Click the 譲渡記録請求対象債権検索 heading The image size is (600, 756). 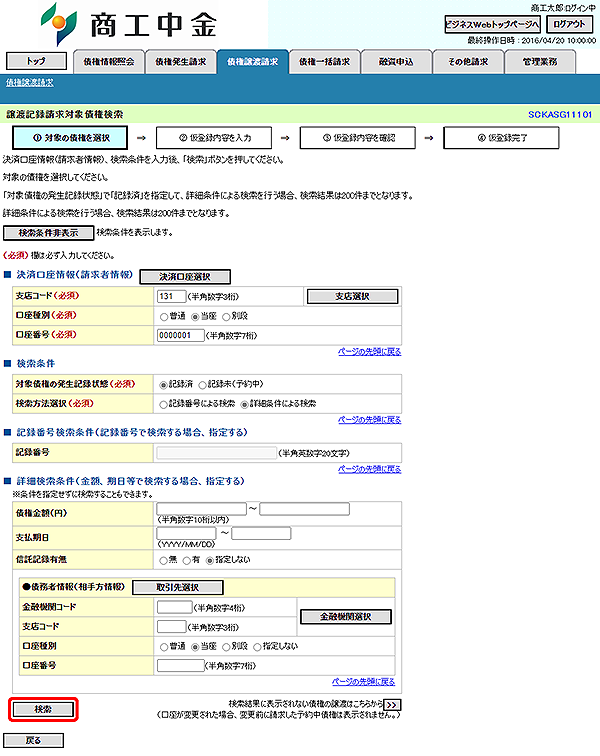pos(65,115)
